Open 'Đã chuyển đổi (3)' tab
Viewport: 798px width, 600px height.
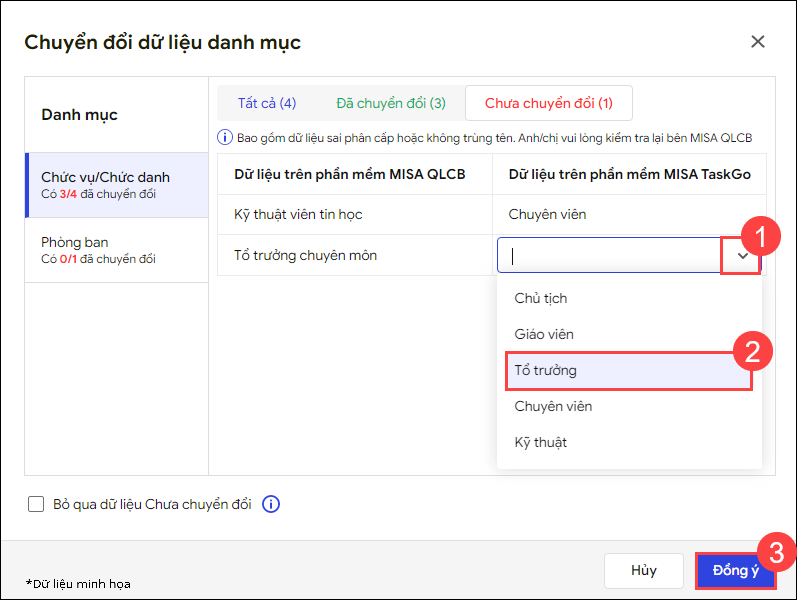pos(391,103)
